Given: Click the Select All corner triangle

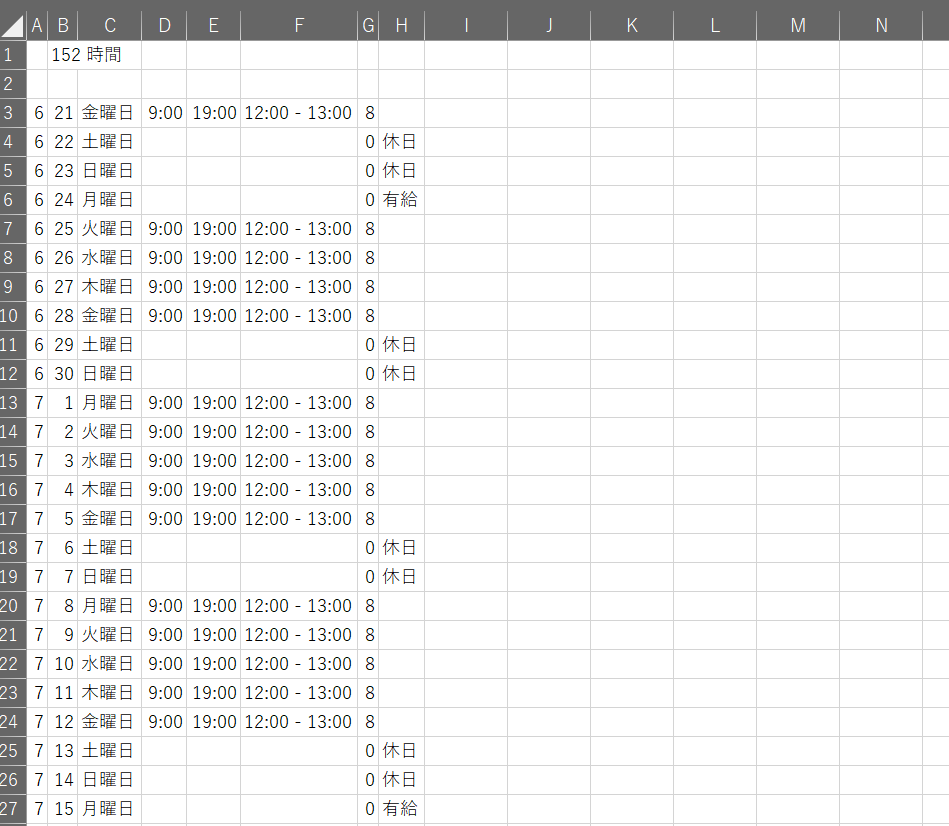Looking at the screenshot, I should [x=13, y=25].
